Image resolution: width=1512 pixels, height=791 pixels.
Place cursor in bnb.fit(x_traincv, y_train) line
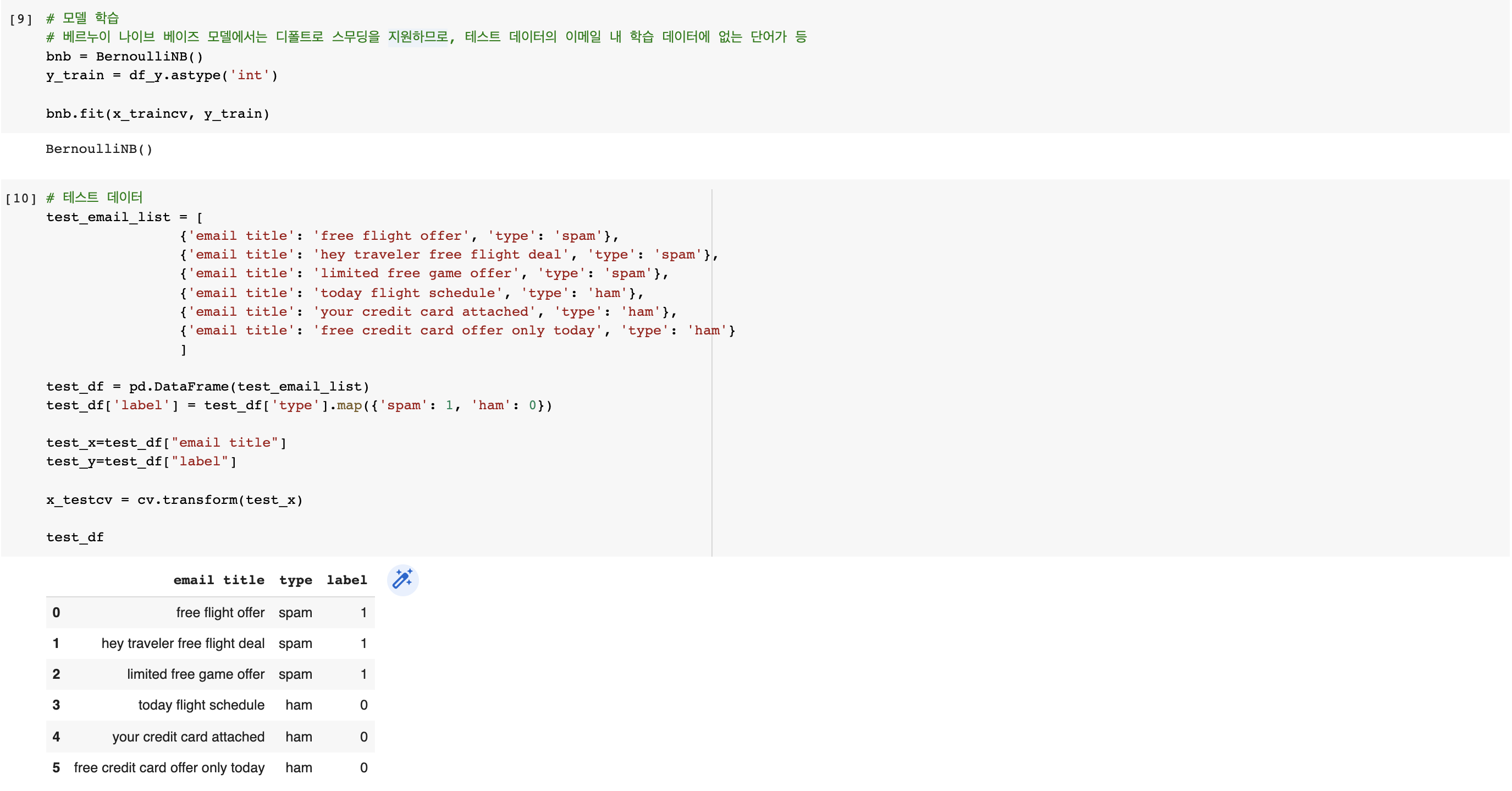click(157, 113)
